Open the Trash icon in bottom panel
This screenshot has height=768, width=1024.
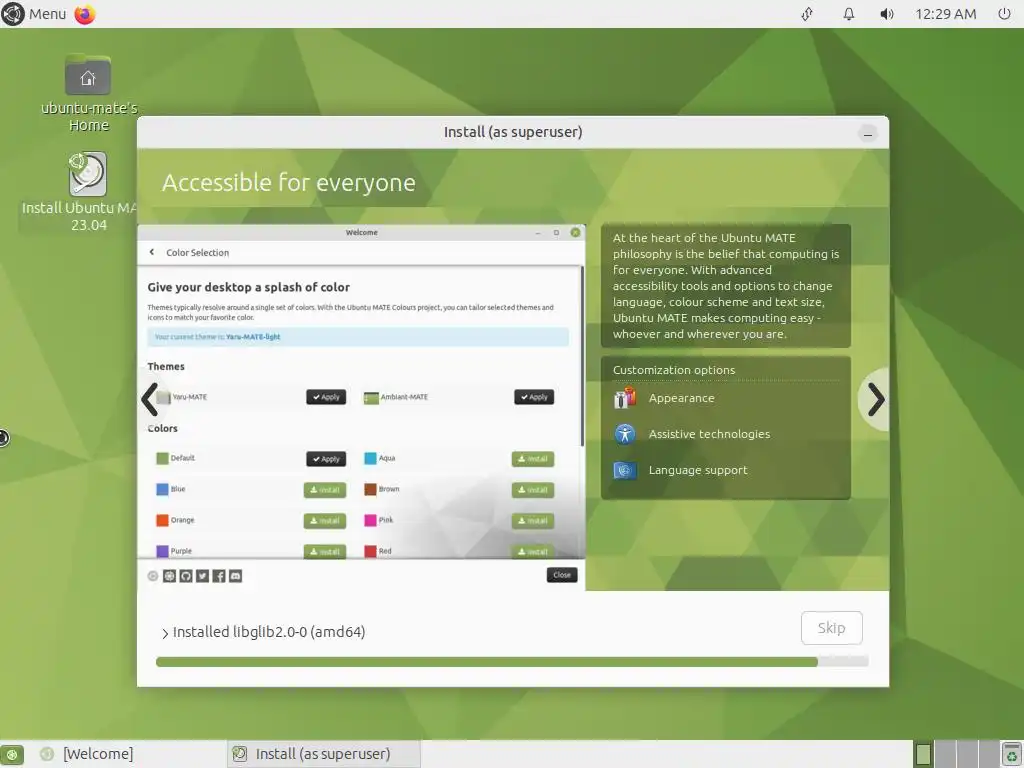[1011, 754]
